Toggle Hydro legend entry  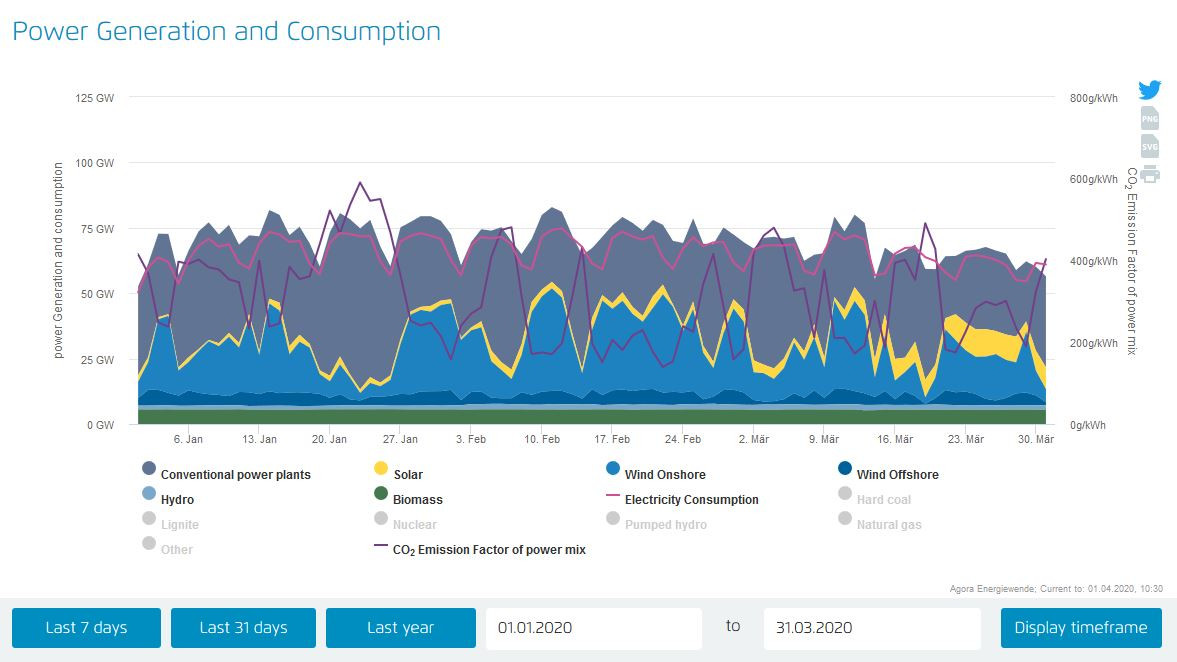click(177, 500)
